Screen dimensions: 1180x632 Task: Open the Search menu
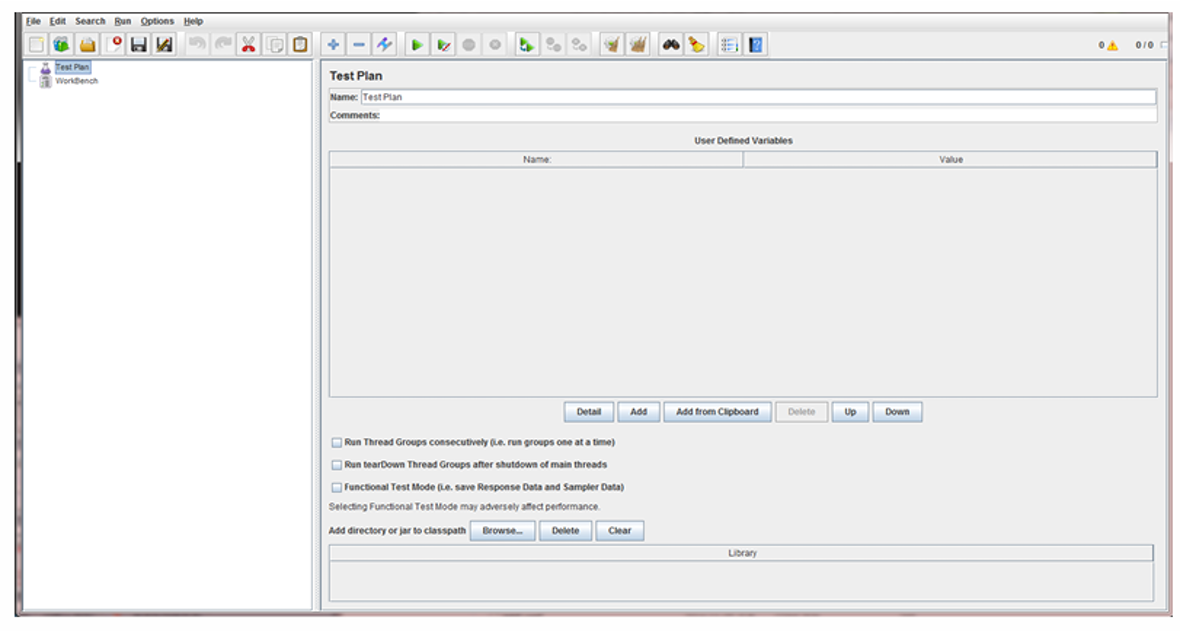click(90, 21)
